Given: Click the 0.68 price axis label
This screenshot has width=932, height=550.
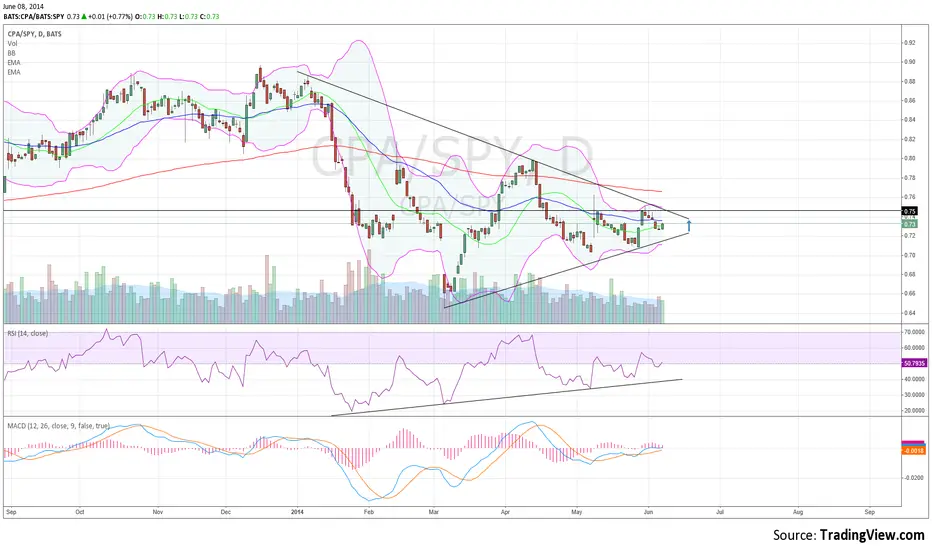Looking at the screenshot, I should click(x=909, y=274).
